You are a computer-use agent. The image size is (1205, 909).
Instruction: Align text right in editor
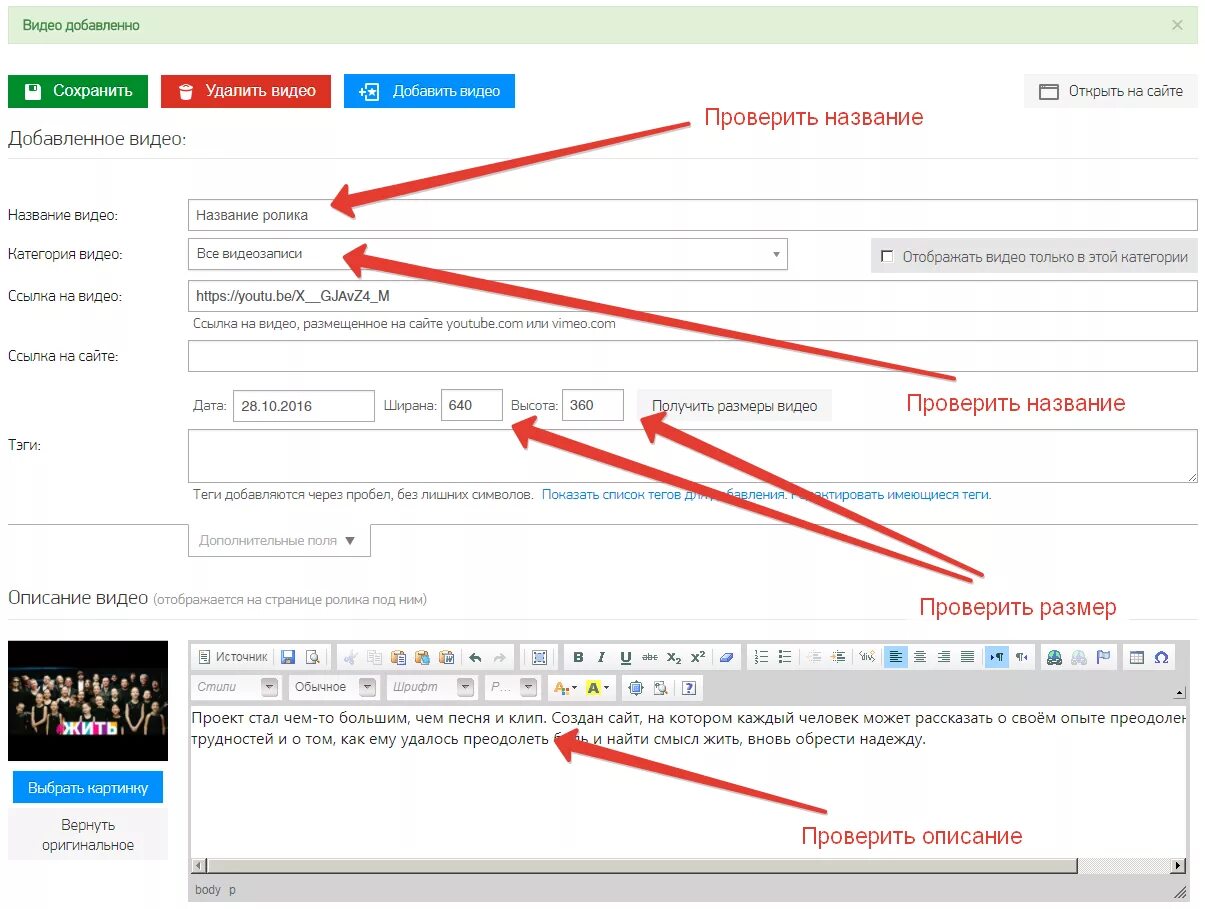pos(943,657)
